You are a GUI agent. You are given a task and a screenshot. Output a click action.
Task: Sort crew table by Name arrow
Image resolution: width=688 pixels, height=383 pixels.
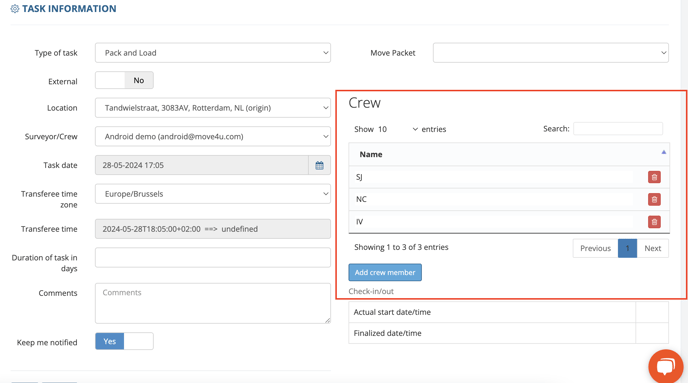663,152
